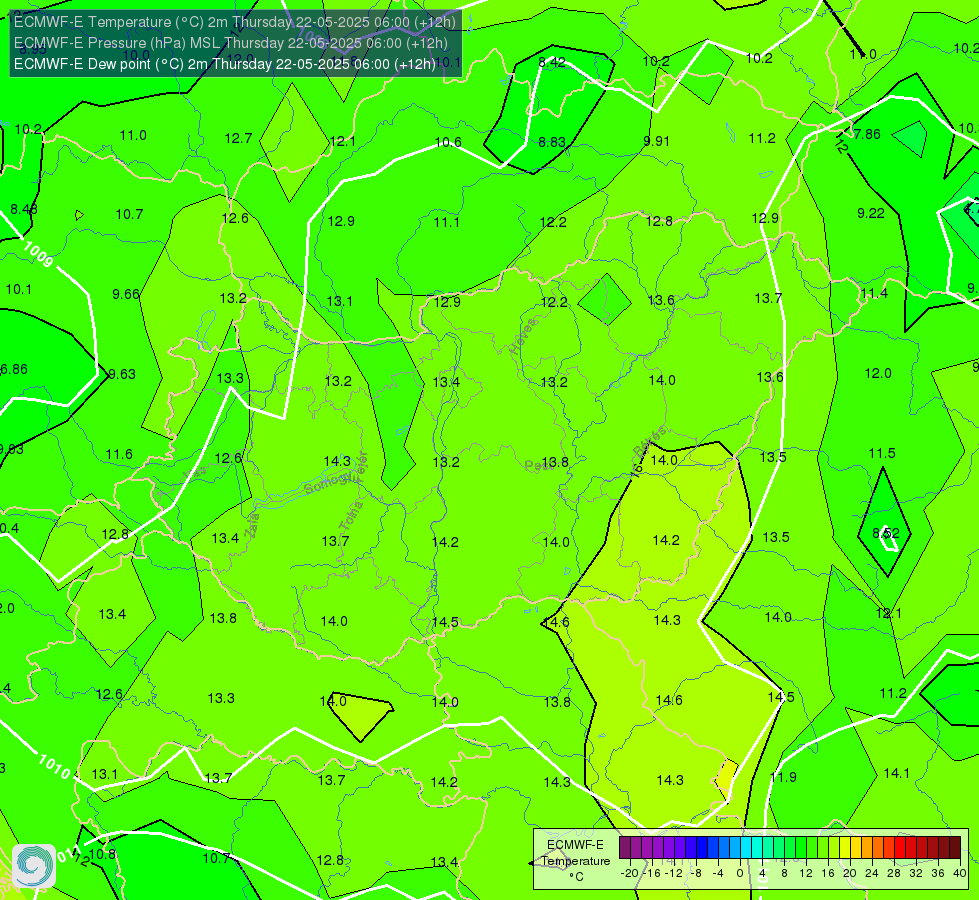The image size is (979, 900).
Task: Click the Heves county label
Action: tap(523, 337)
